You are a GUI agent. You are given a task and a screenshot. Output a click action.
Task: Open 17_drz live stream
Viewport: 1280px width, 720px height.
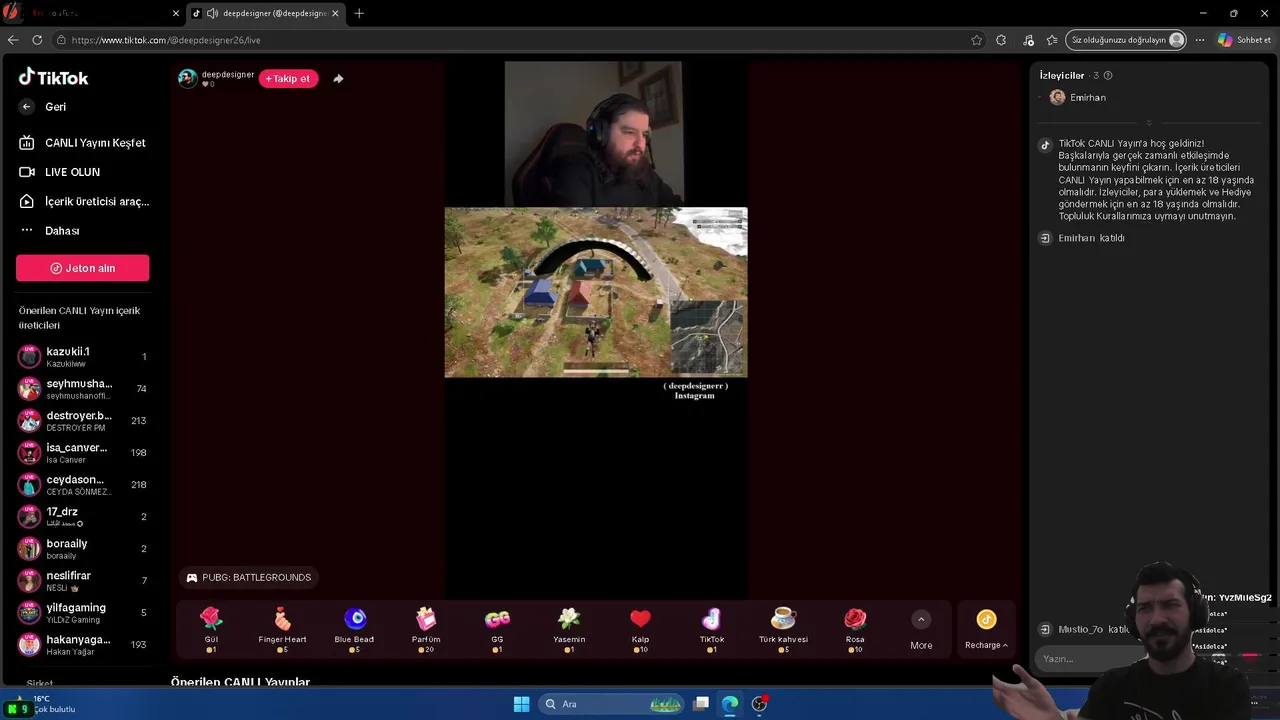[x=83, y=517]
